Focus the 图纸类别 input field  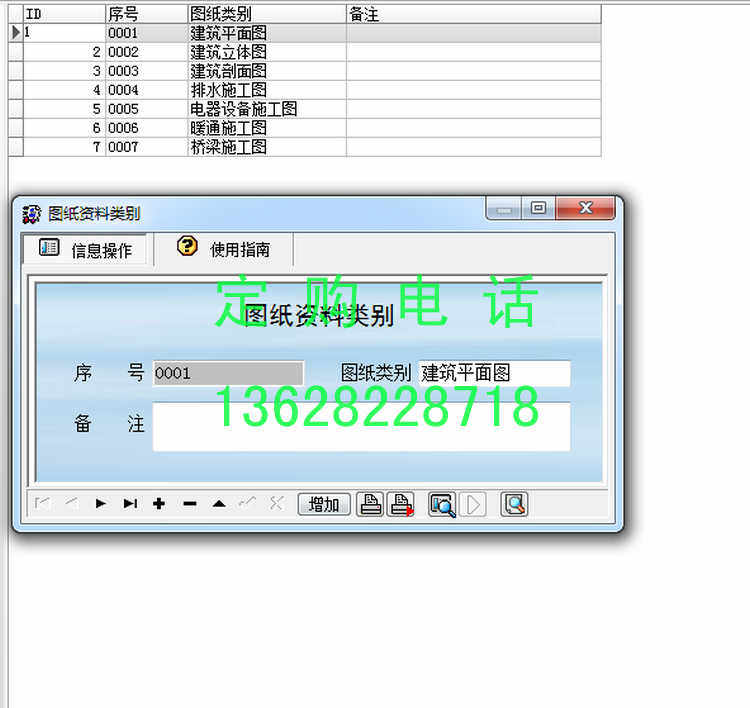click(x=495, y=373)
